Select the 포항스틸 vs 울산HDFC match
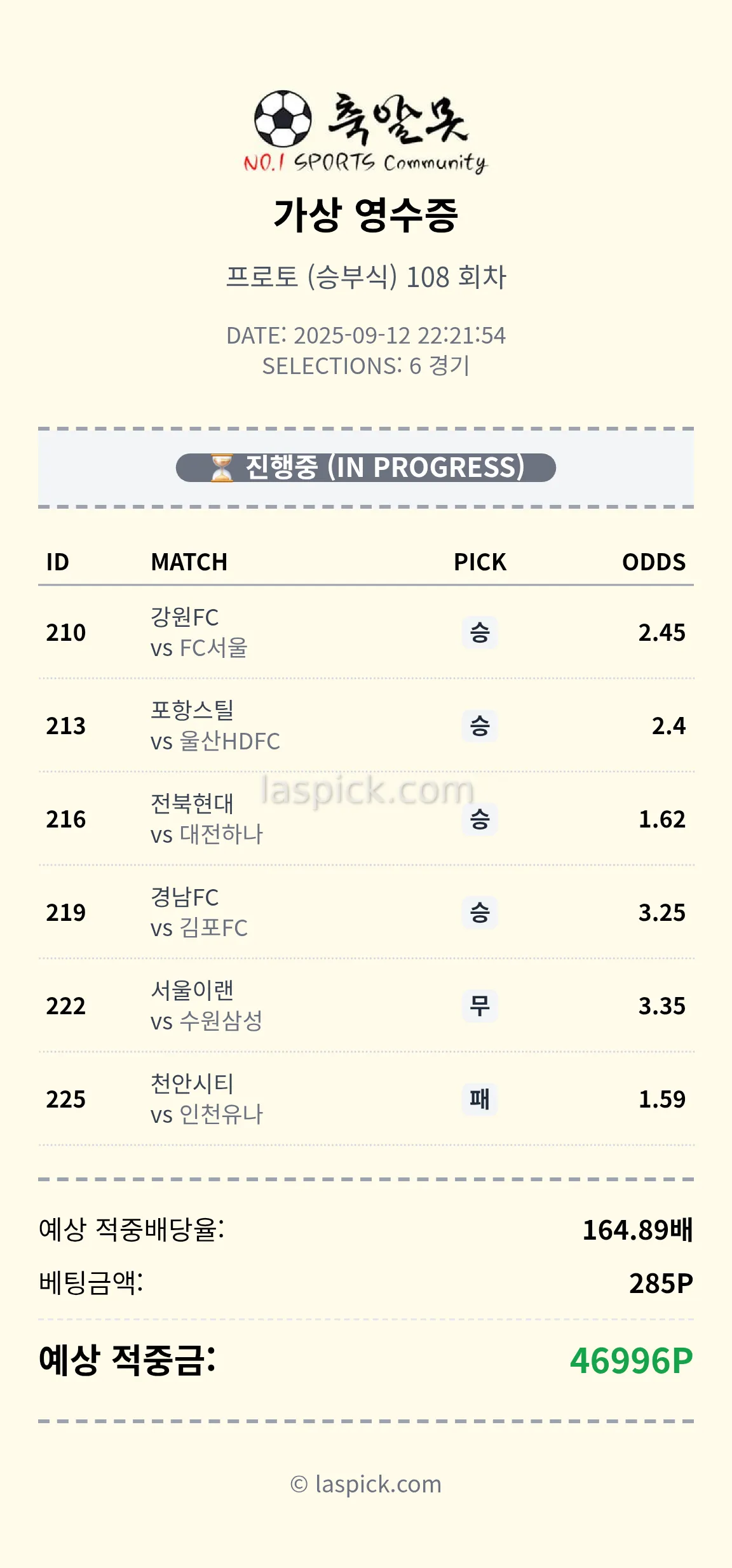Image resolution: width=732 pixels, height=1568 pixels. (x=215, y=726)
